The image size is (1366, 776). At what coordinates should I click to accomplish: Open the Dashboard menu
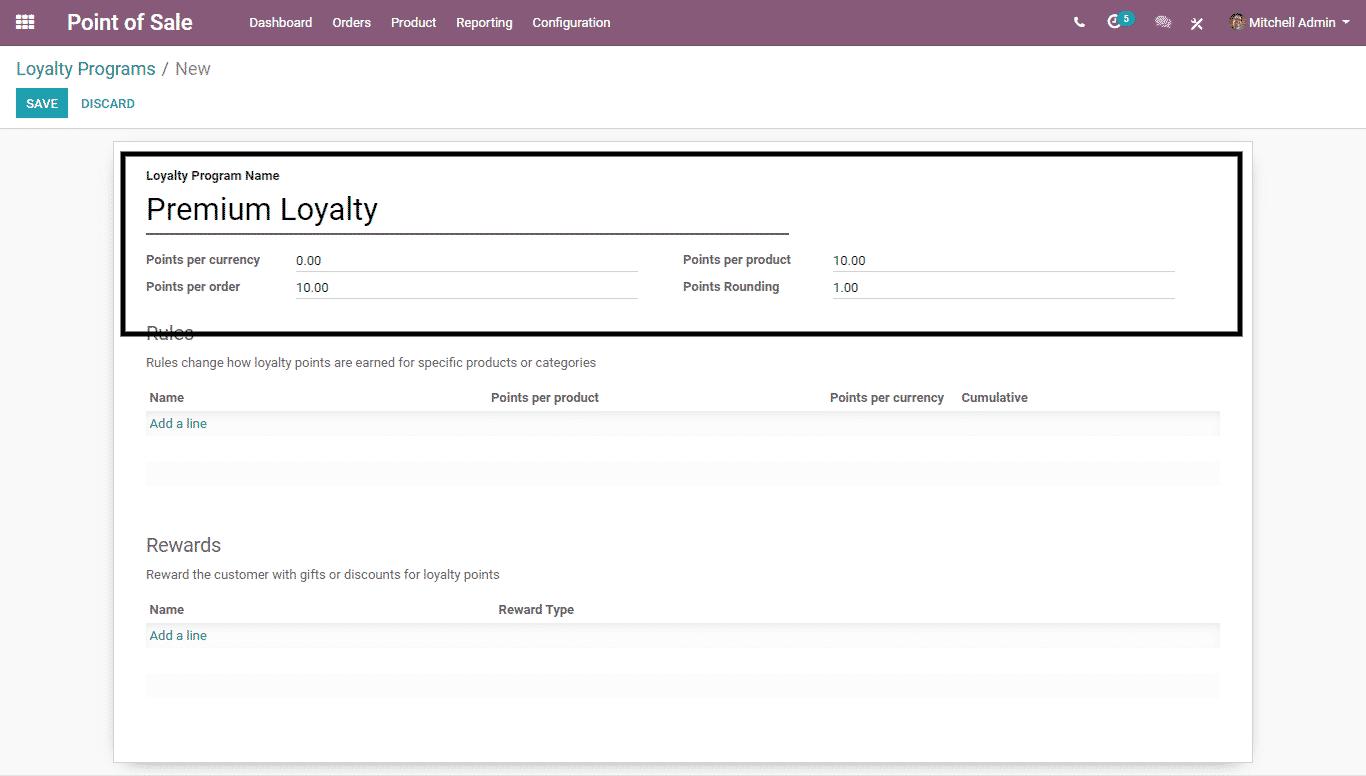point(280,22)
